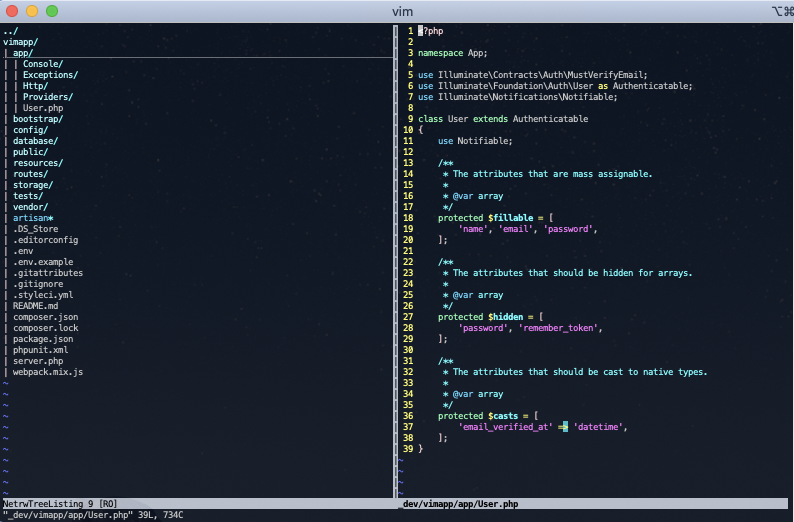The width and height of the screenshot is (794, 522).
Task: Click the yellow minimize window button
Action: [x=32, y=11]
